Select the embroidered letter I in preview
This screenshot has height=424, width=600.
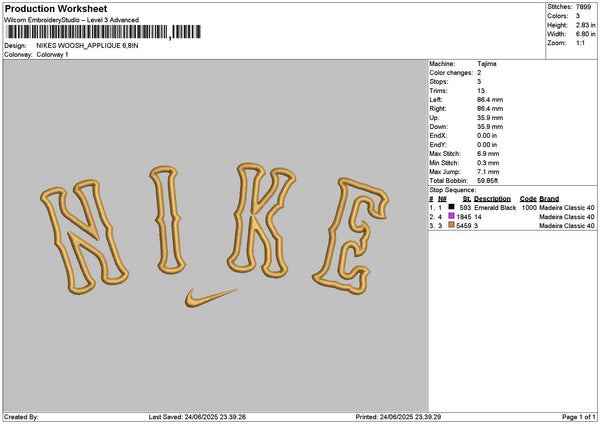(167, 220)
